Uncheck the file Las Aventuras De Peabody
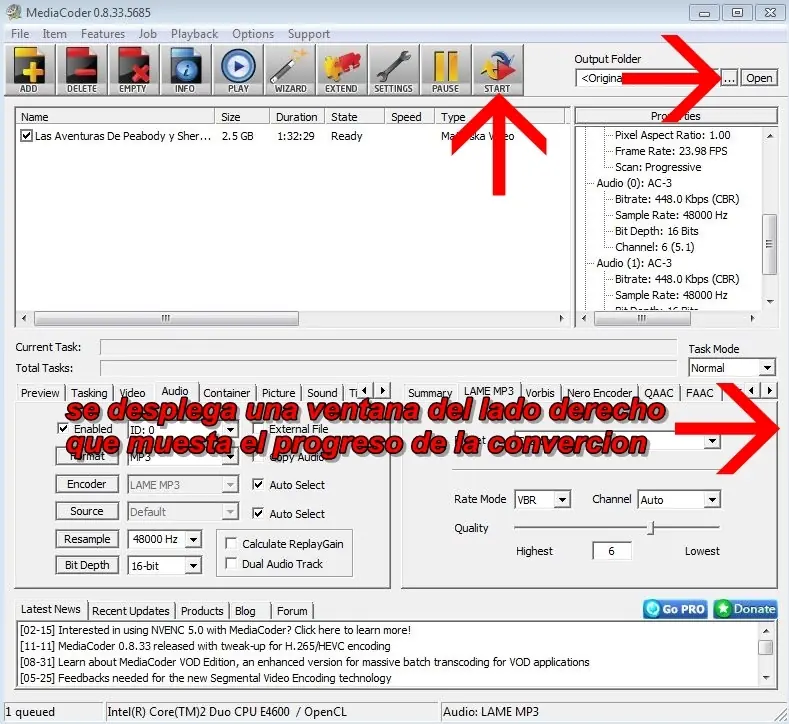The width and height of the screenshot is (789, 724). pos(26,136)
